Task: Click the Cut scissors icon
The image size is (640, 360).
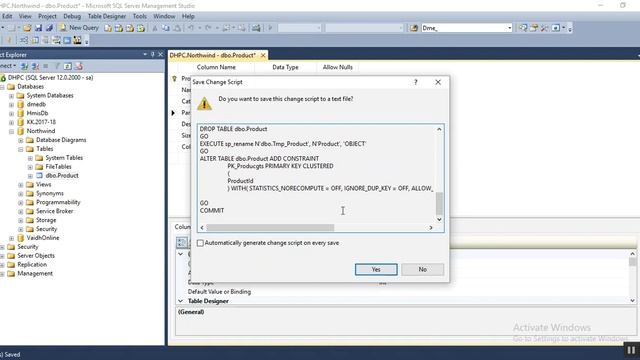Action: [x=155, y=28]
